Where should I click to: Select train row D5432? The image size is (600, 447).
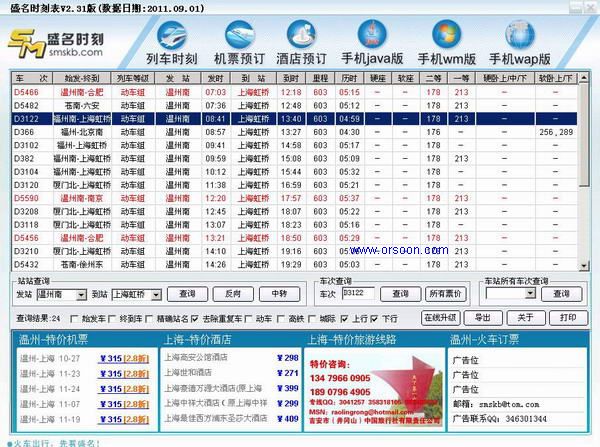(295, 264)
